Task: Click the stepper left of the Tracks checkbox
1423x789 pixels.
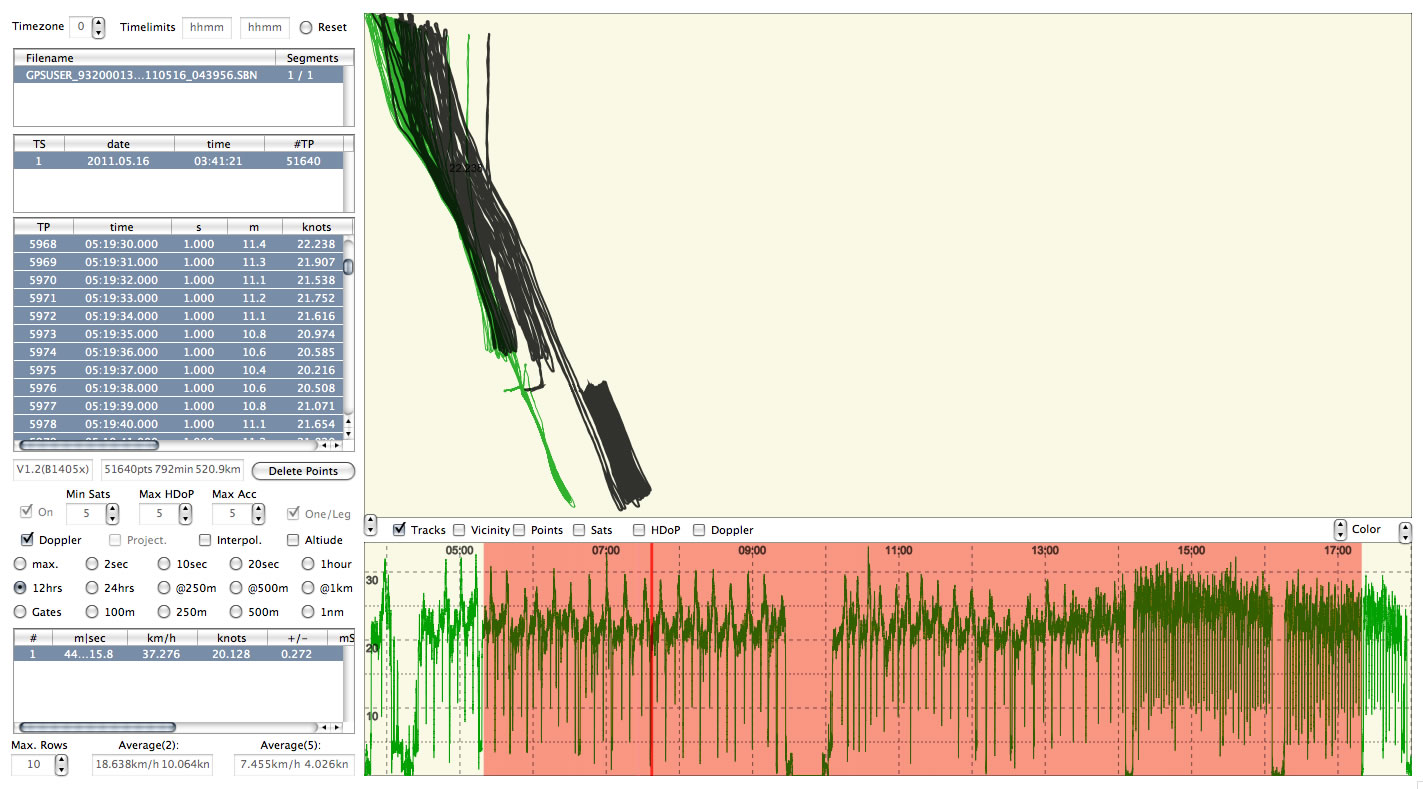Action: [x=372, y=525]
